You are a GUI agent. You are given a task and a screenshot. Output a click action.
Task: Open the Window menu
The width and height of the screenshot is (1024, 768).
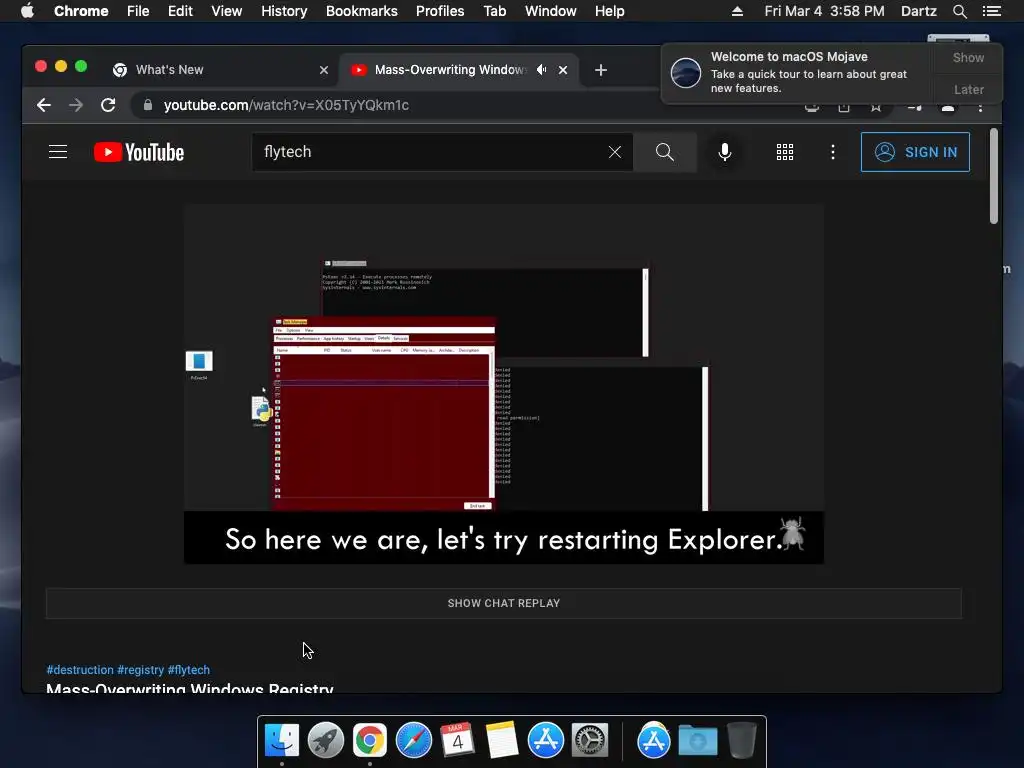[551, 11]
